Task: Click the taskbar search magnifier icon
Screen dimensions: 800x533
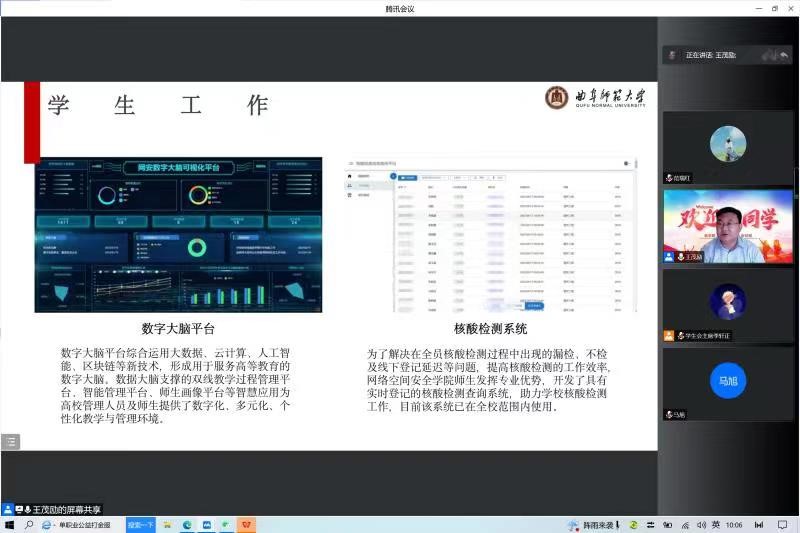Action: coord(29,525)
